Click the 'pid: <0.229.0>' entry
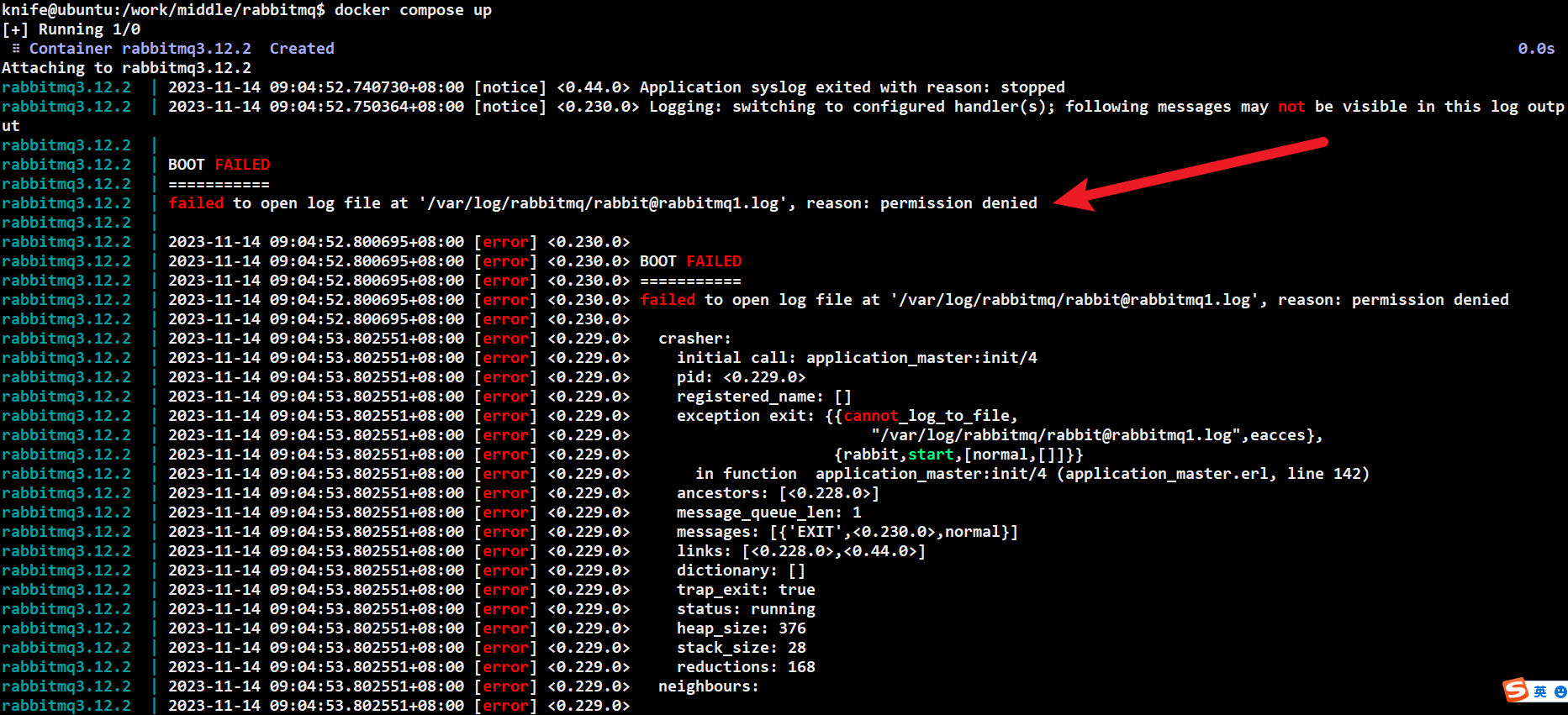Viewport: 1568px width, 715px height. point(742,377)
